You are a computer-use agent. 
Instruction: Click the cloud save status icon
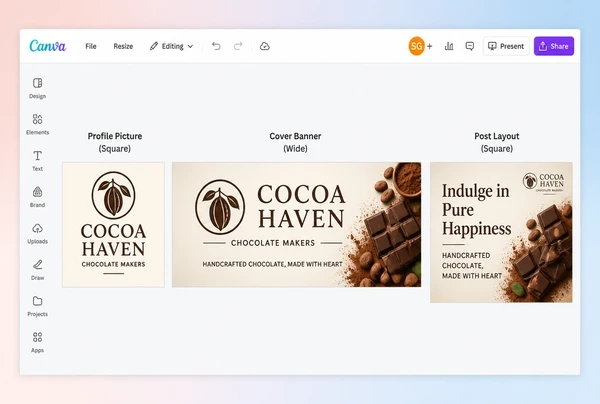tap(264, 46)
